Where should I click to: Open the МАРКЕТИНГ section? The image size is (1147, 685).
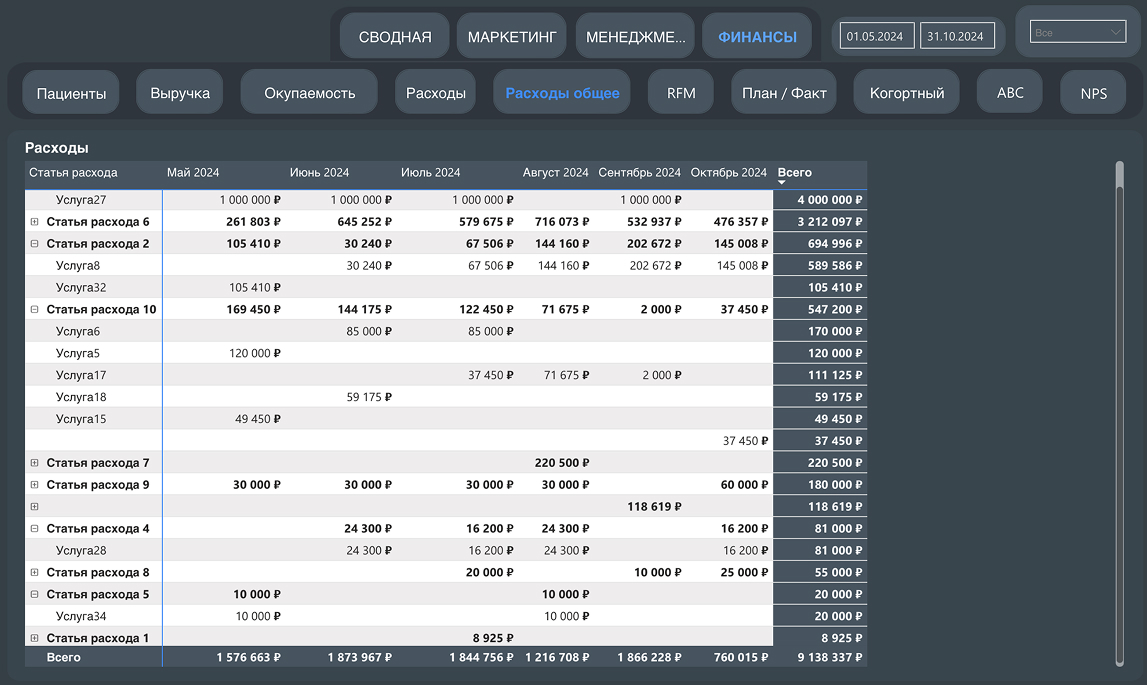tap(513, 37)
